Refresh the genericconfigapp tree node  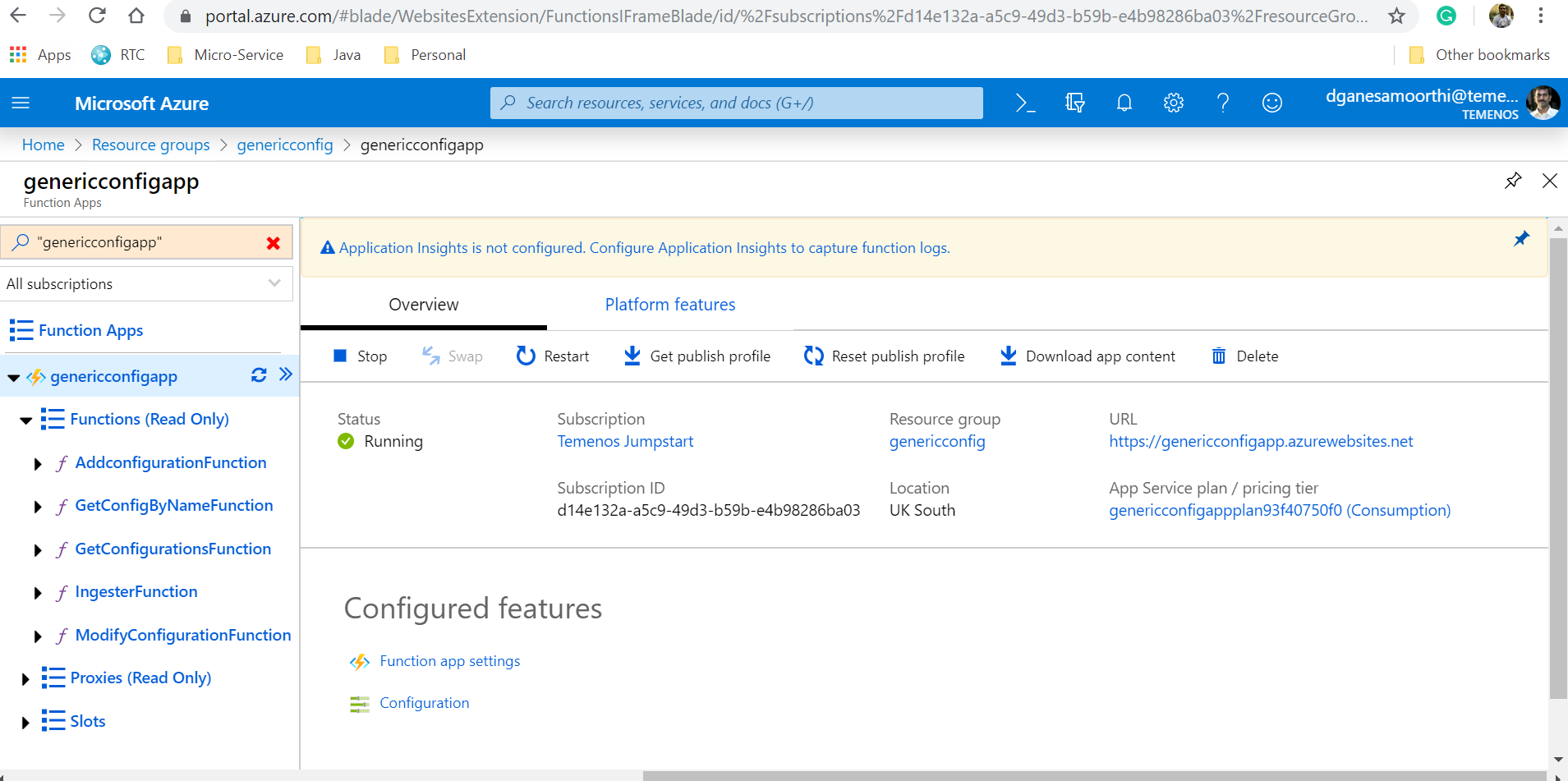[x=259, y=375]
